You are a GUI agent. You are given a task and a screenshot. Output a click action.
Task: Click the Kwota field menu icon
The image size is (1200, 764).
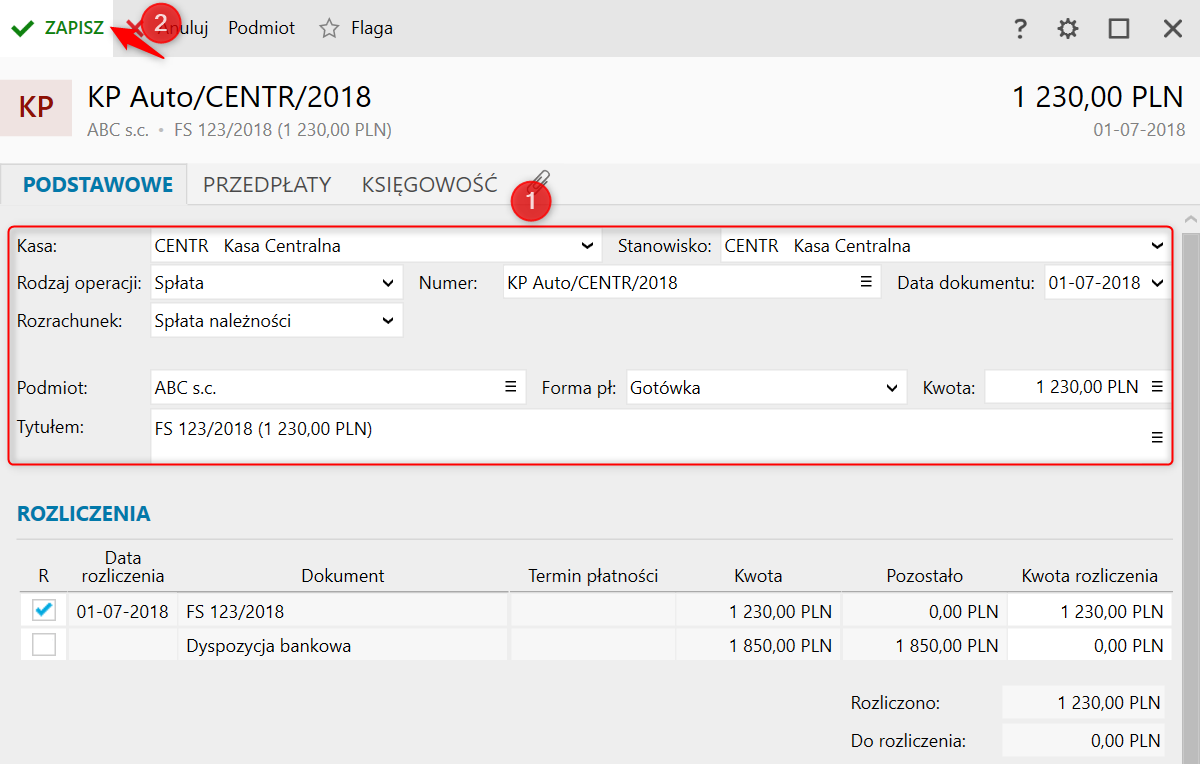tap(1157, 387)
